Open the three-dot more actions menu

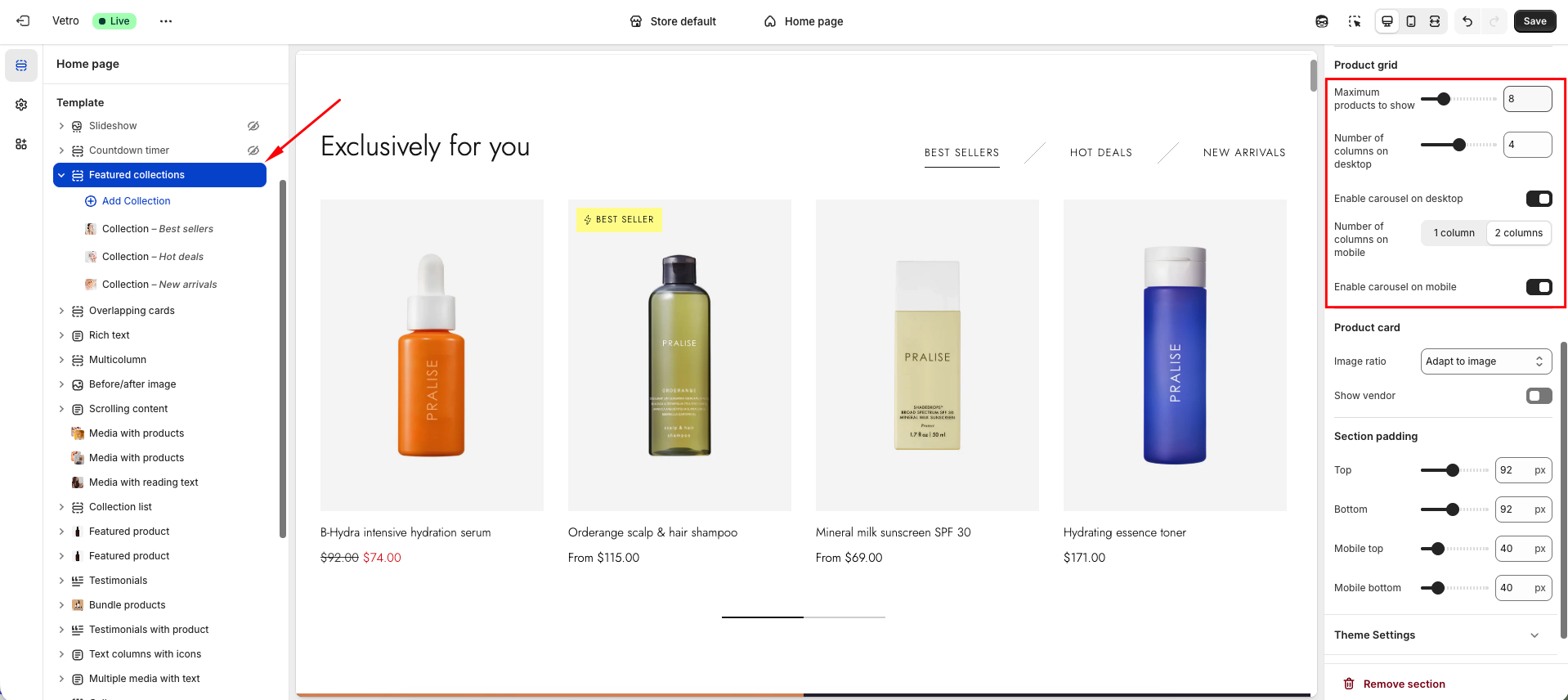coord(166,21)
